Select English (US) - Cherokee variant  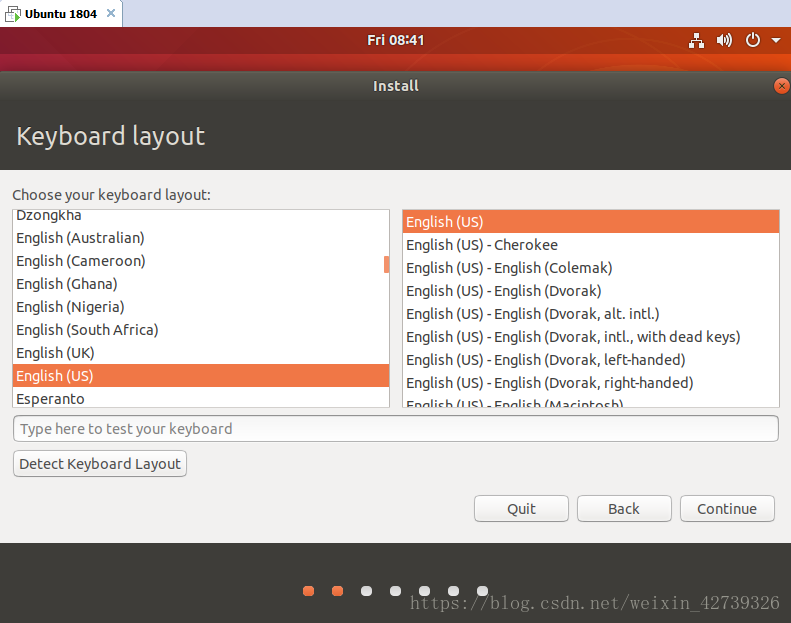click(591, 245)
